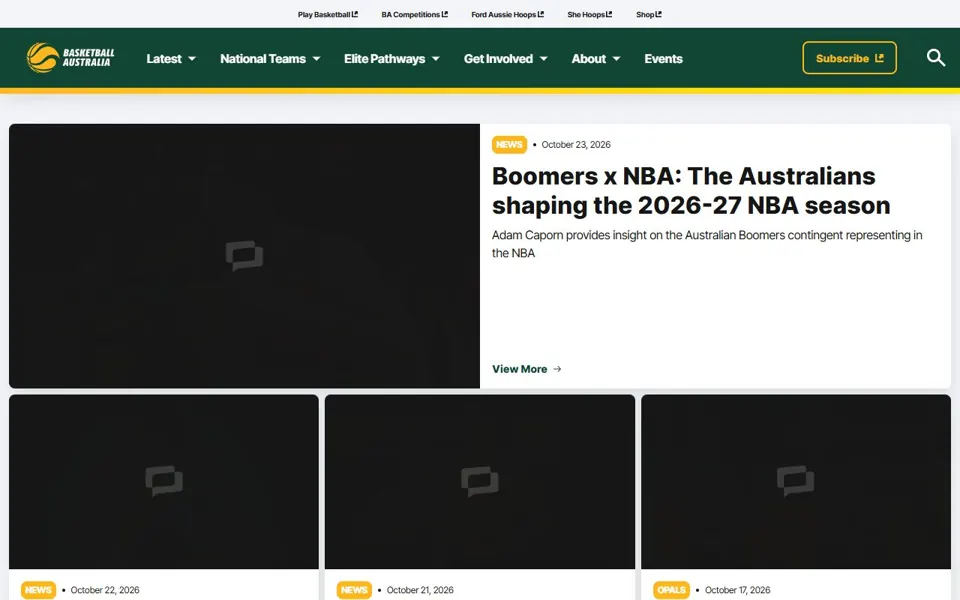The image size is (960, 600).
Task: Open the October 22 article thumbnail
Action: coord(164,482)
